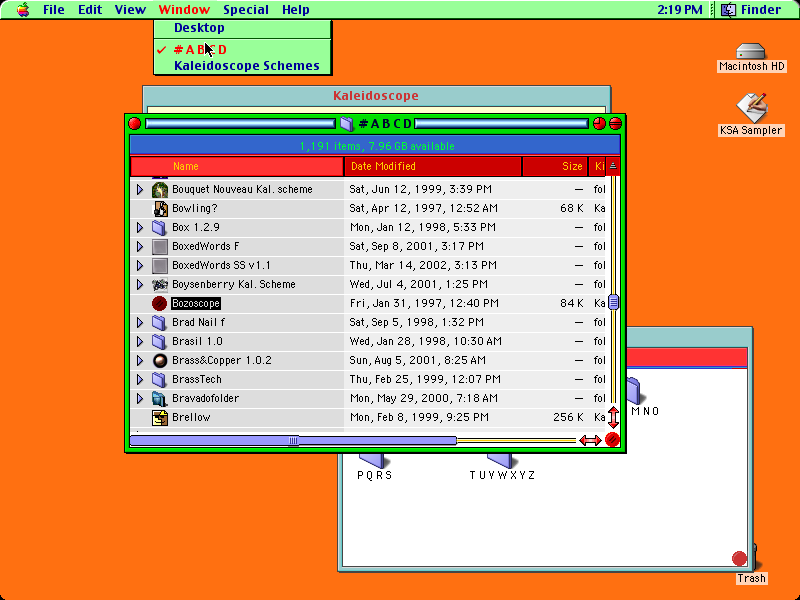The image size is (800, 600).
Task: Open the File menu
Action: (54, 9)
